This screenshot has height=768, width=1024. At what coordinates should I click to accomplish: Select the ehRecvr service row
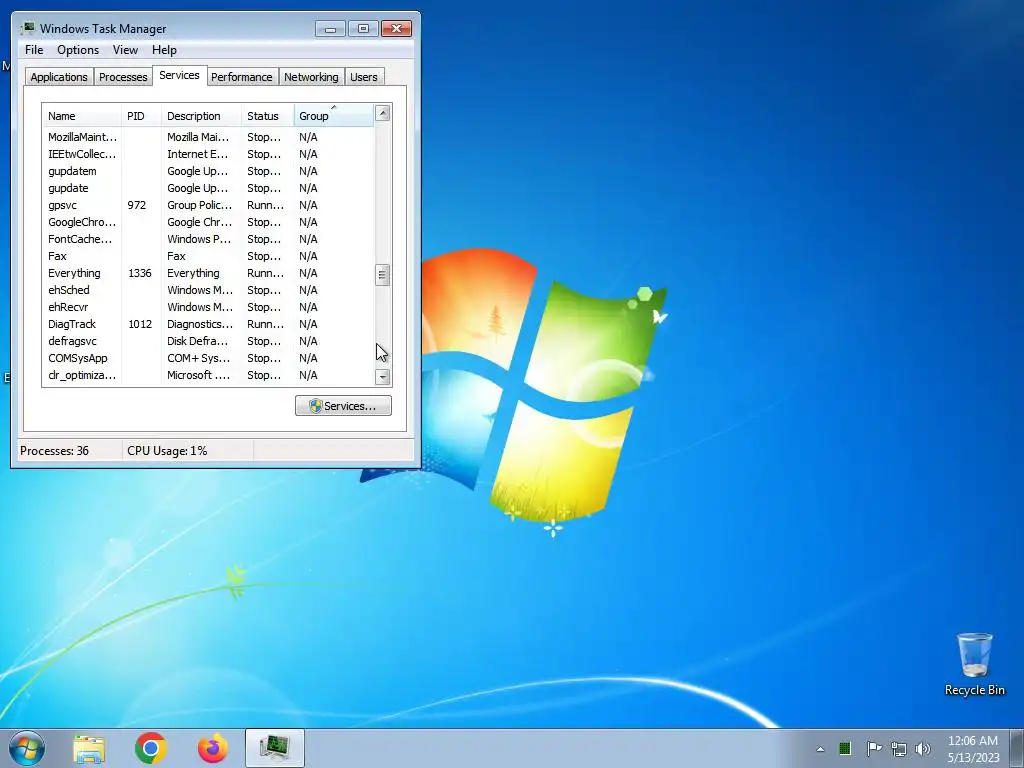click(x=208, y=307)
